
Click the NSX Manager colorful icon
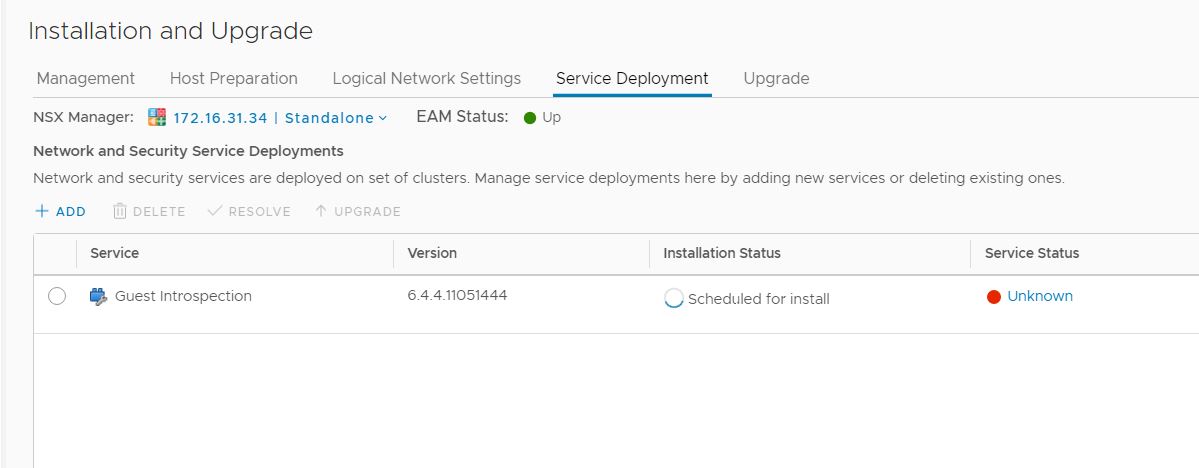point(157,117)
